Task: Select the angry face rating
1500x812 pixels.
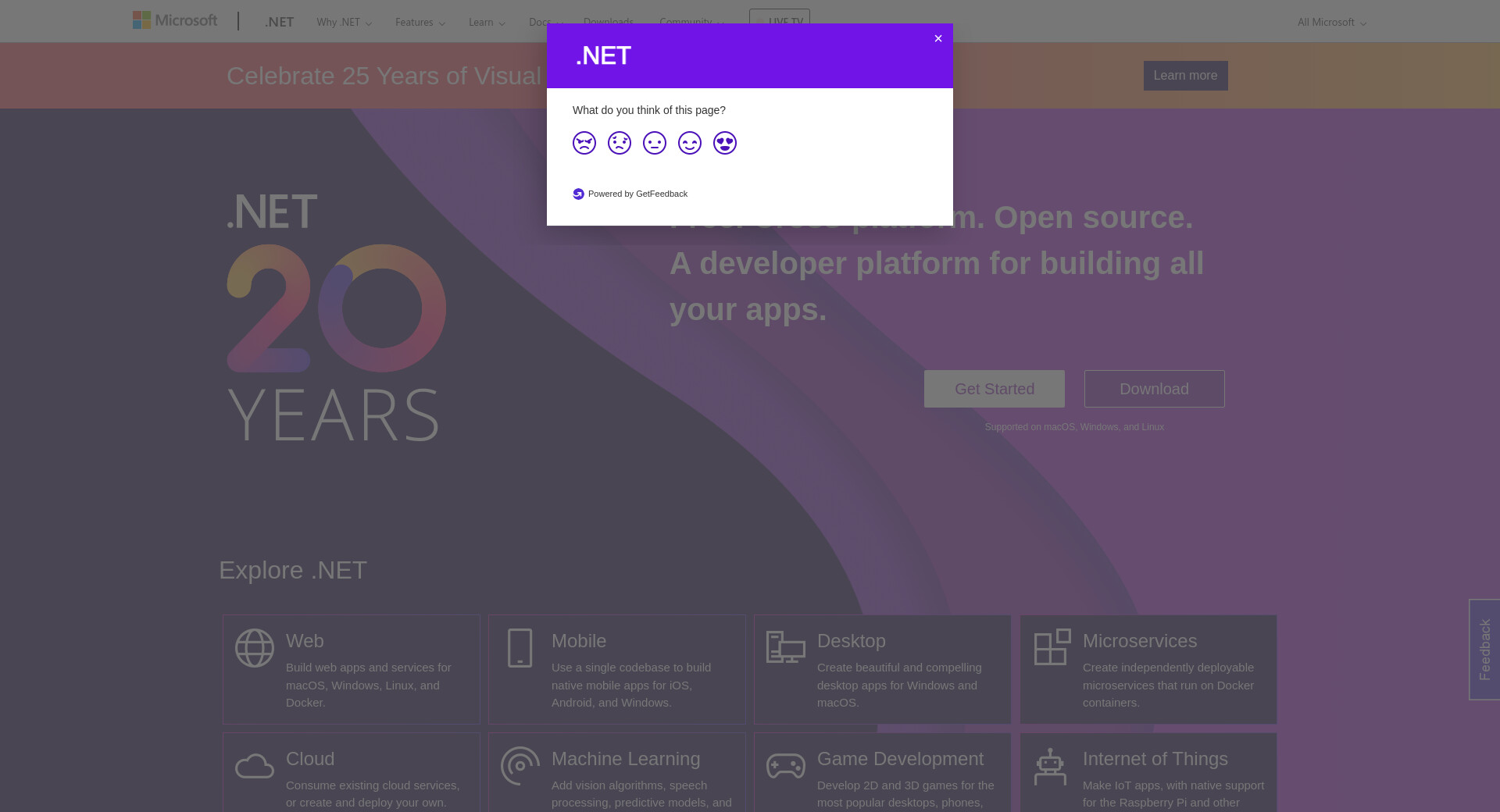Action: point(584,143)
